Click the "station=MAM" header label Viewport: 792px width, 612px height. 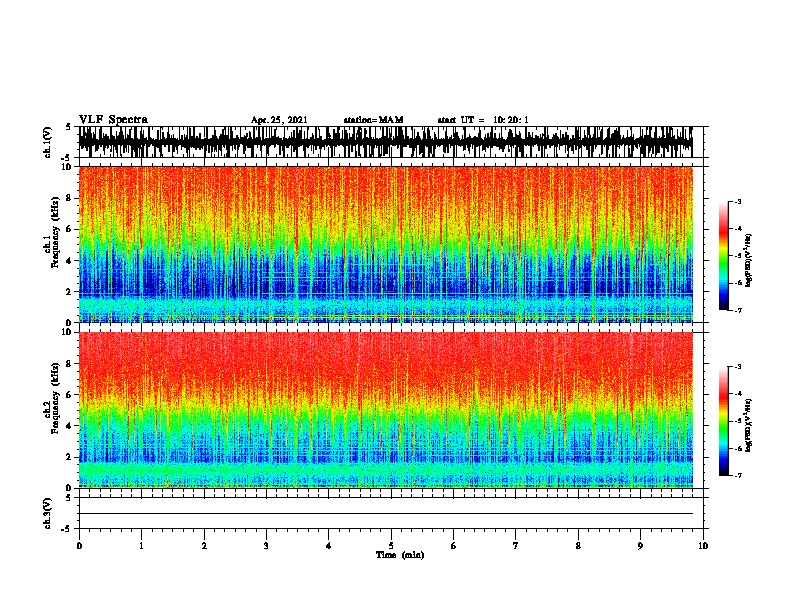[373, 120]
